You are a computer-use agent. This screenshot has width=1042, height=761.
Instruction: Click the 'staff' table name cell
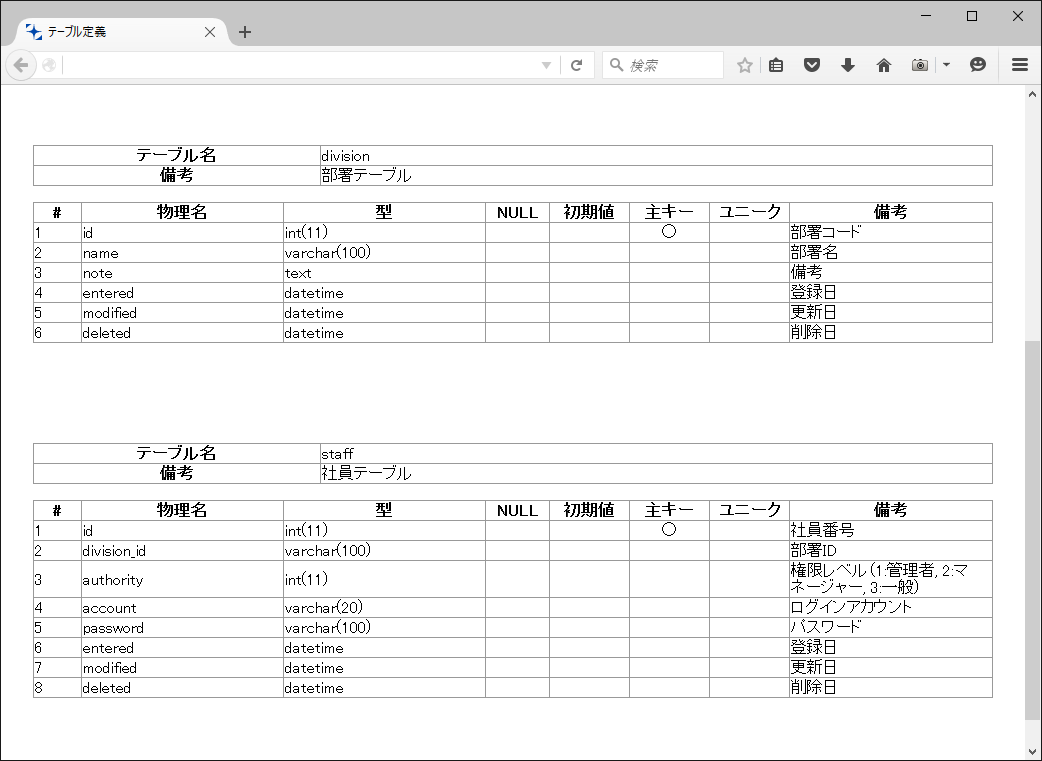tap(656, 453)
